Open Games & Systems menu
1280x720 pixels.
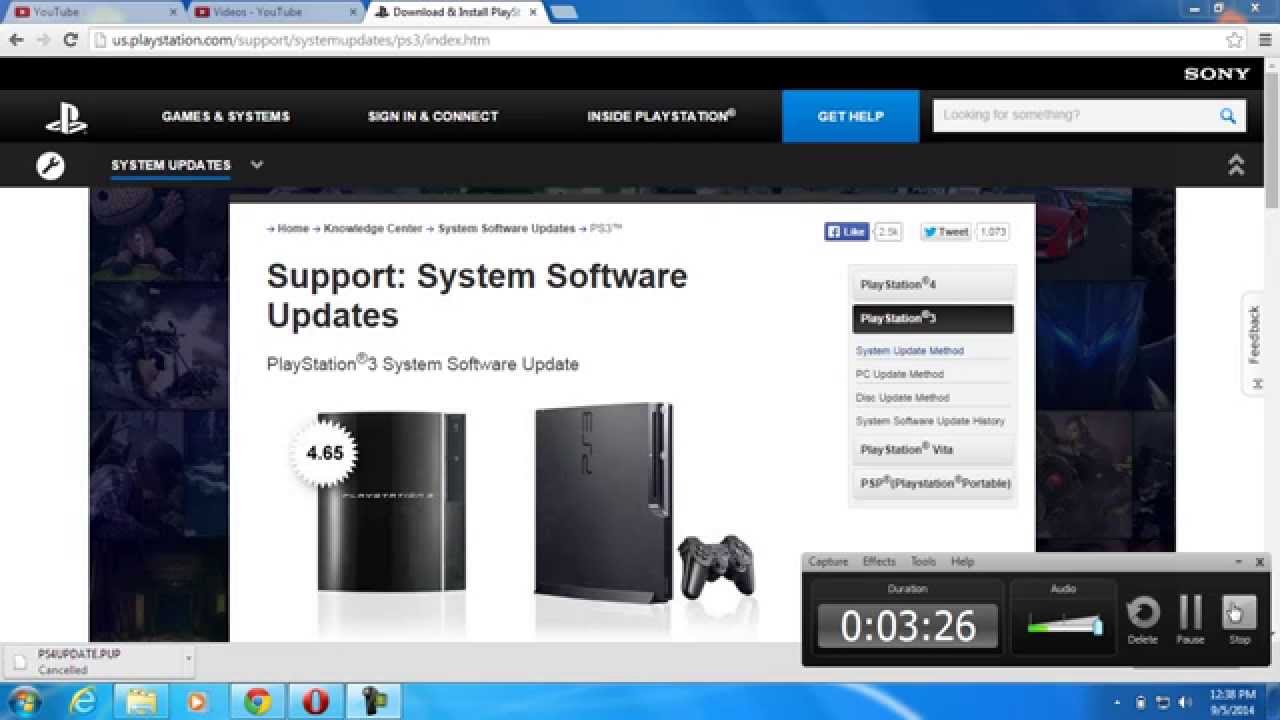(x=226, y=116)
